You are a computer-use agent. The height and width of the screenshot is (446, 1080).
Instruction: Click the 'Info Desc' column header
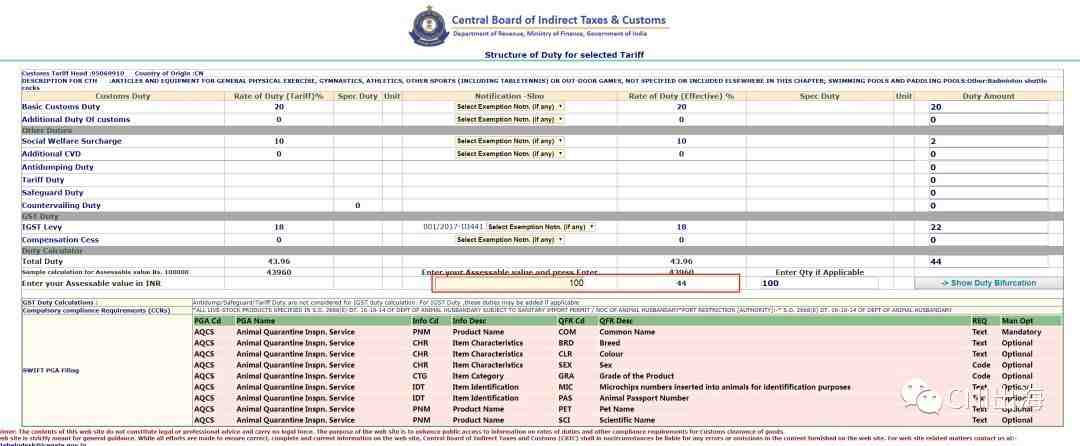(x=469, y=321)
